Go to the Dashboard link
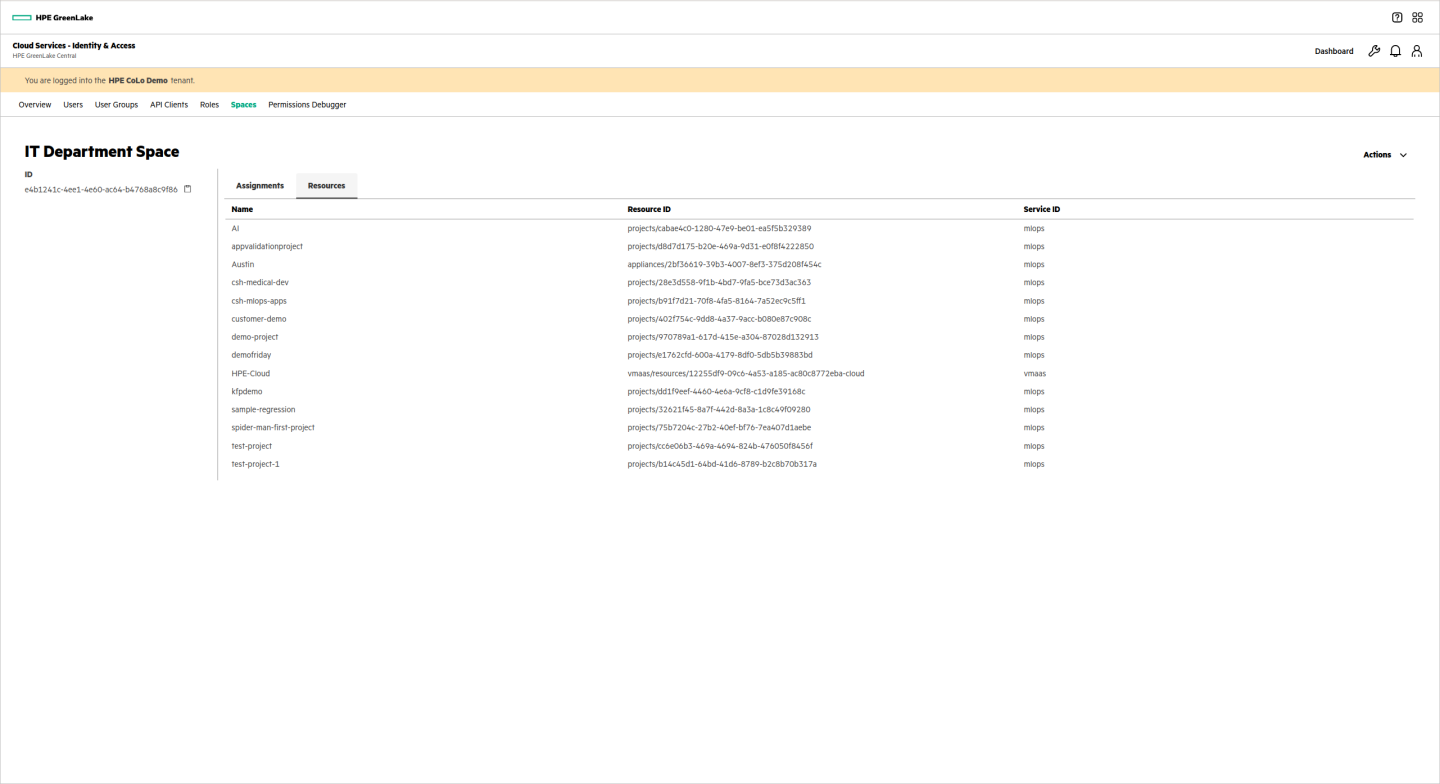The width and height of the screenshot is (1440, 784). coord(1334,51)
